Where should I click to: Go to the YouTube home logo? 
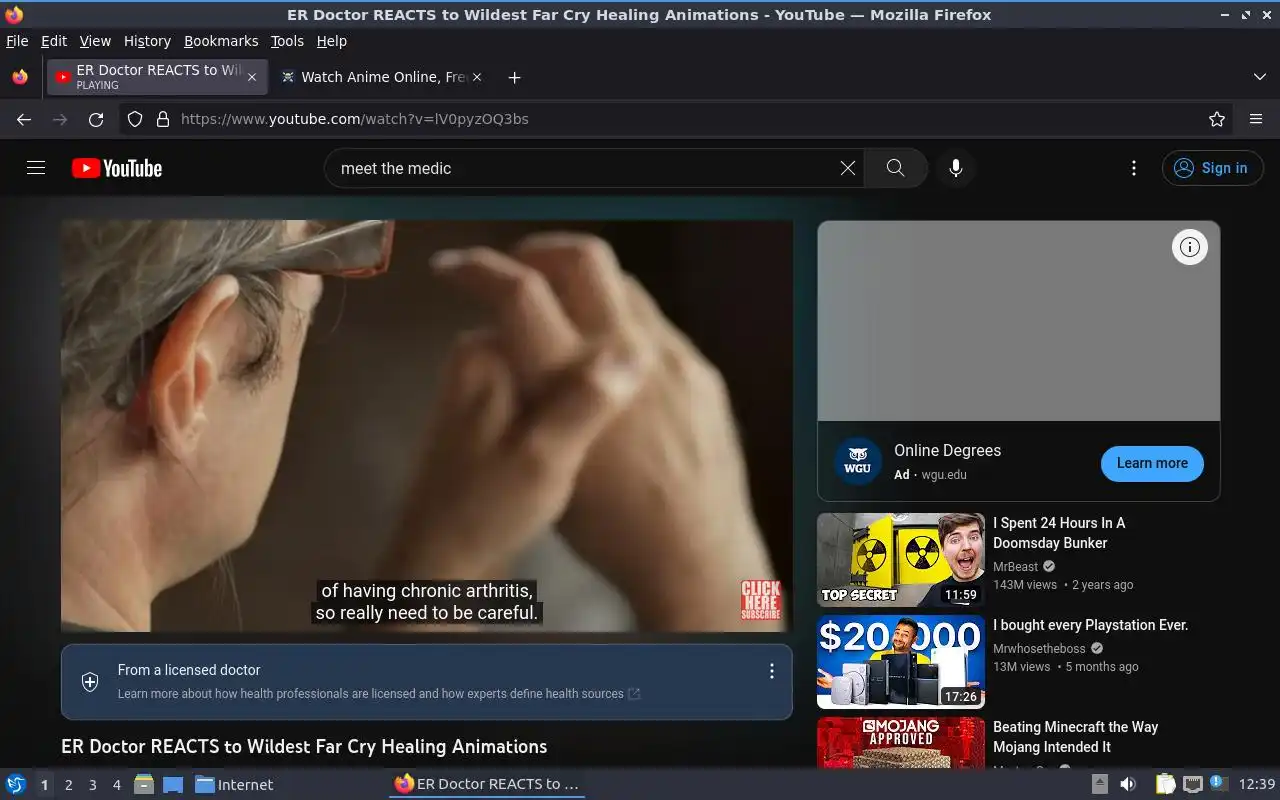pos(117,168)
